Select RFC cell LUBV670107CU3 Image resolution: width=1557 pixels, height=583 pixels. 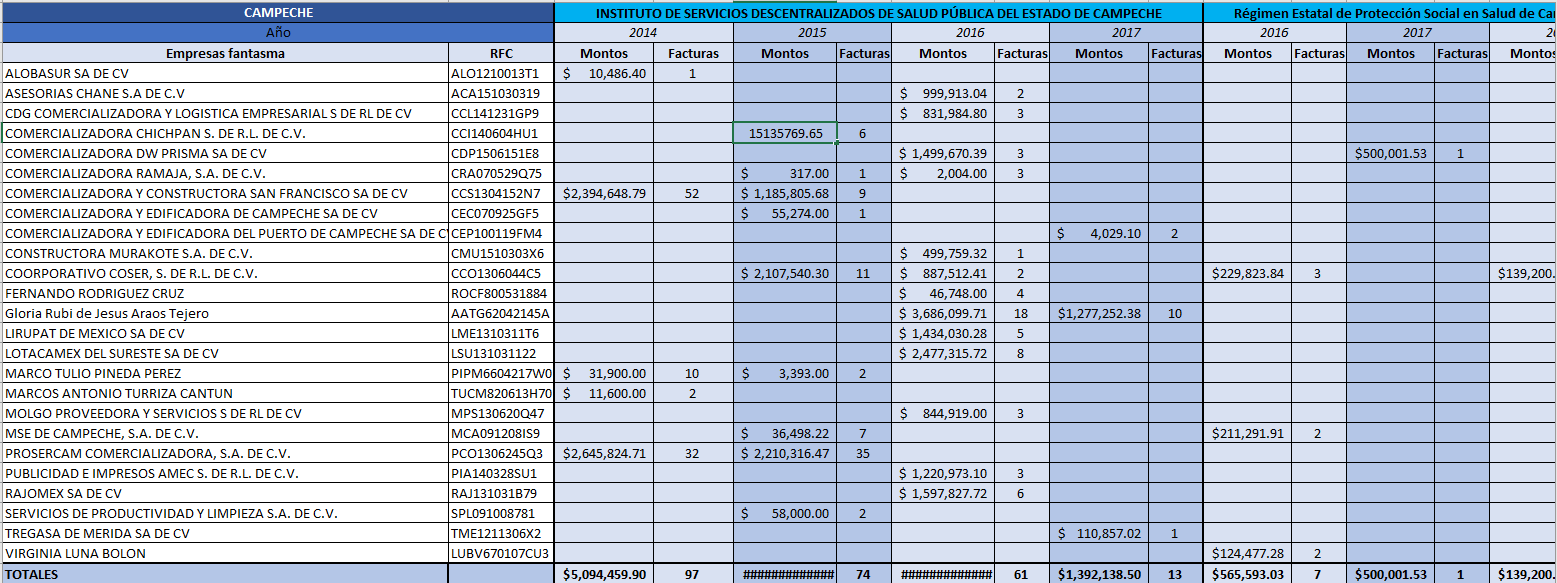[x=502, y=553]
